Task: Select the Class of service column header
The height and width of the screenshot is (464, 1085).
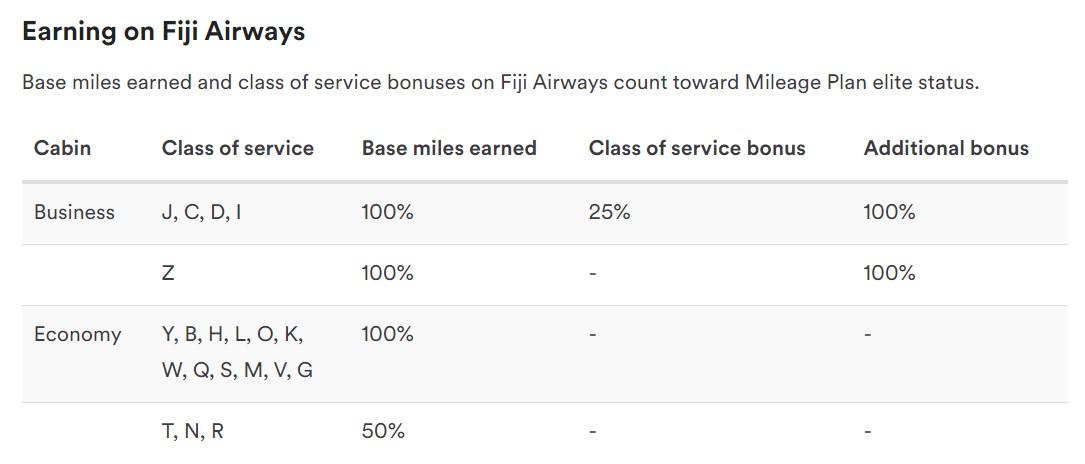Action: pyautogui.click(x=237, y=148)
